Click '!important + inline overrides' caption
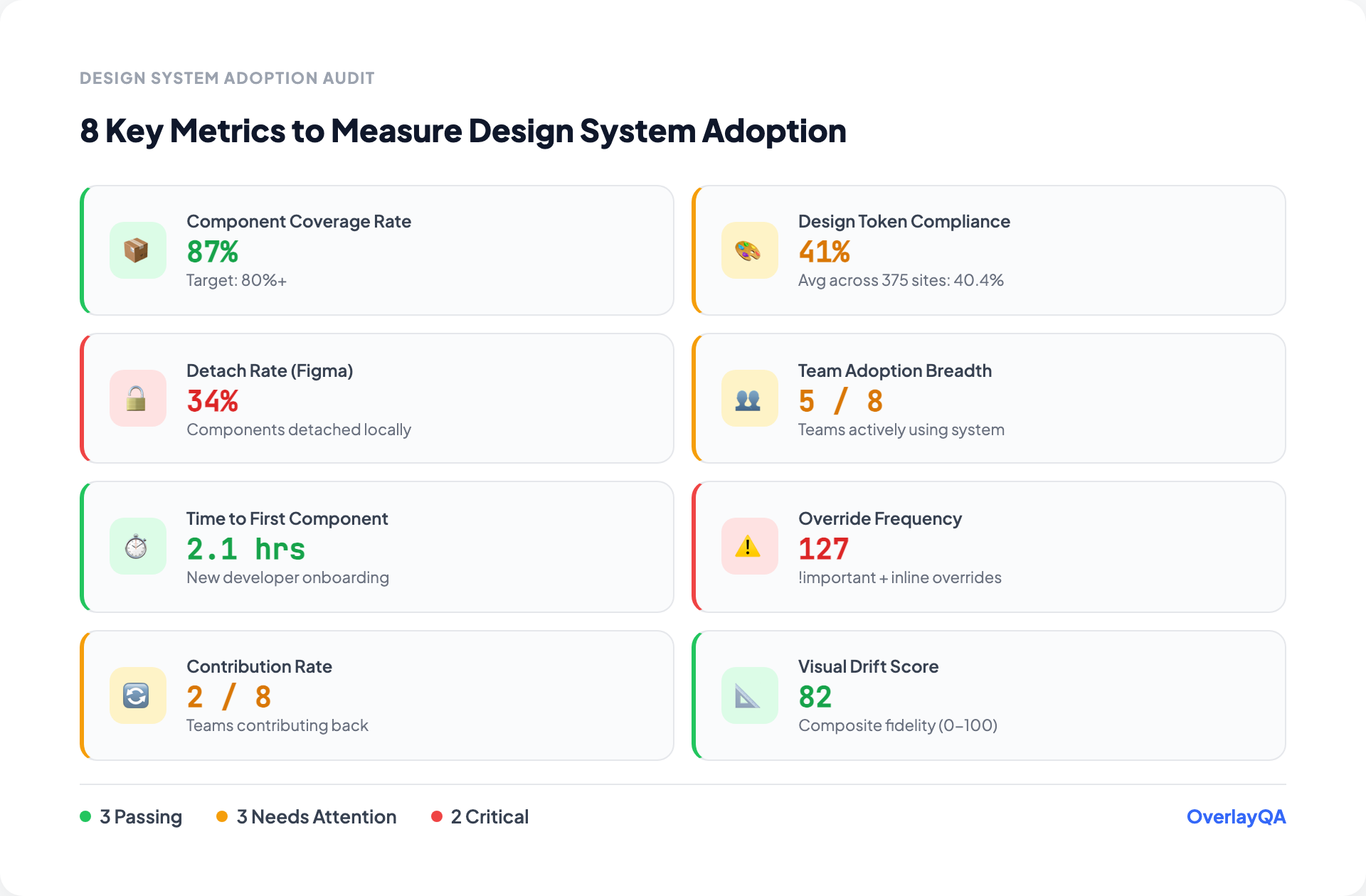The image size is (1366, 896). coord(900,577)
